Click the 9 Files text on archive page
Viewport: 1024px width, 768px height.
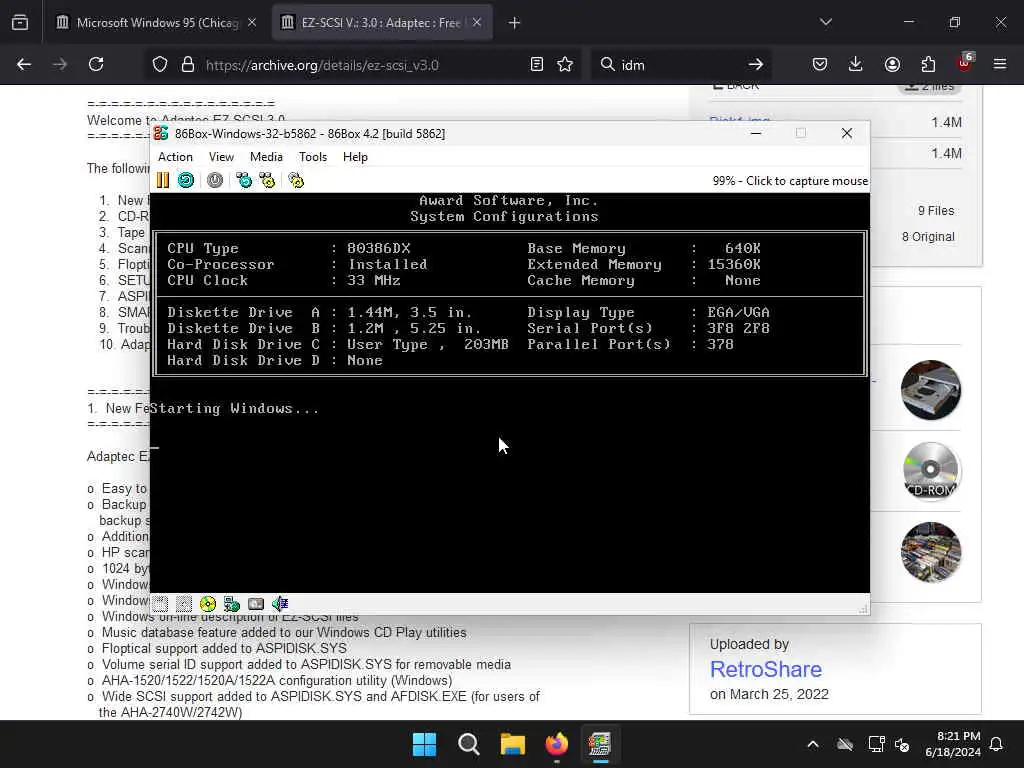(936, 211)
